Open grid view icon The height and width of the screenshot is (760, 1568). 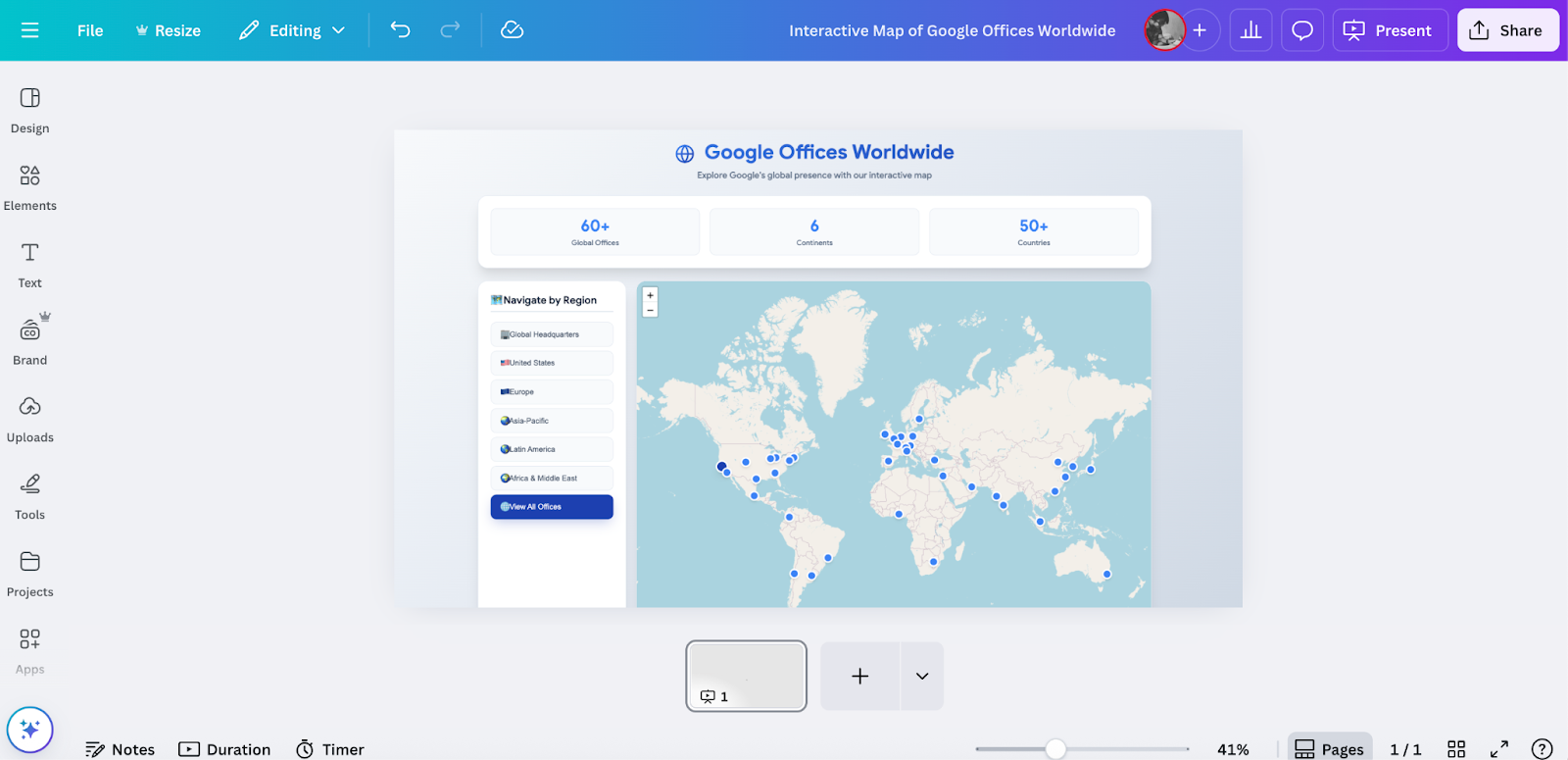tap(1456, 749)
